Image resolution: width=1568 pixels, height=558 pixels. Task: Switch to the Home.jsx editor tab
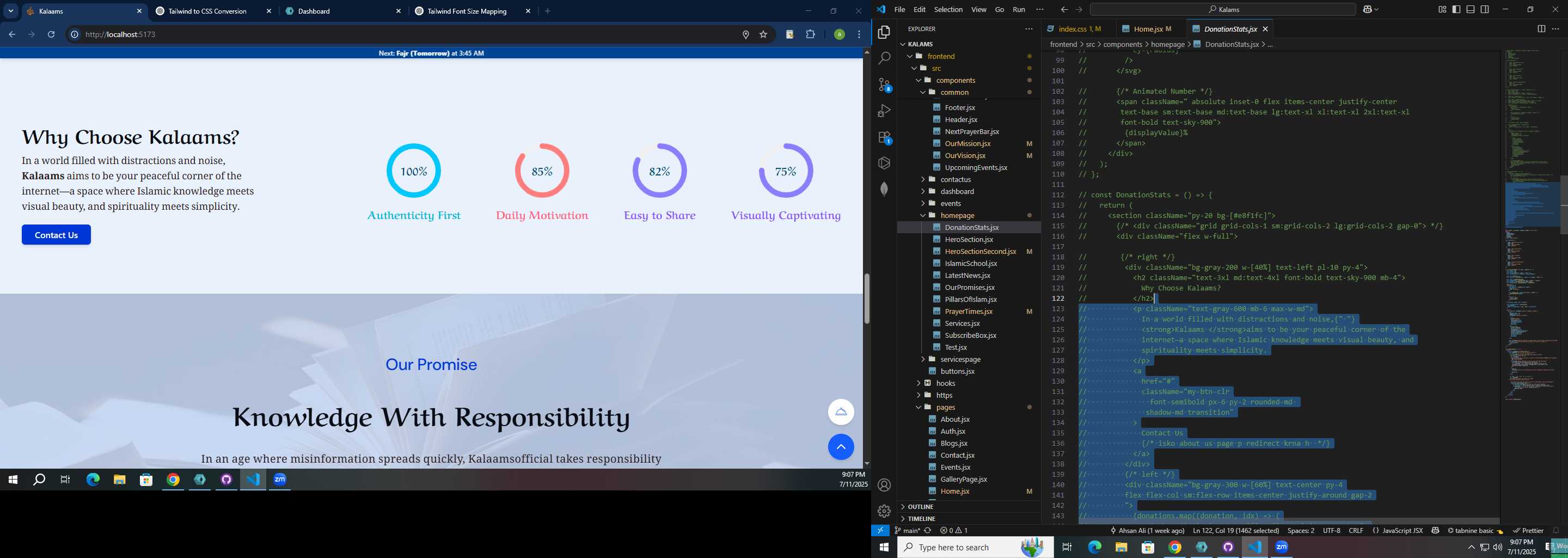[x=1151, y=29]
